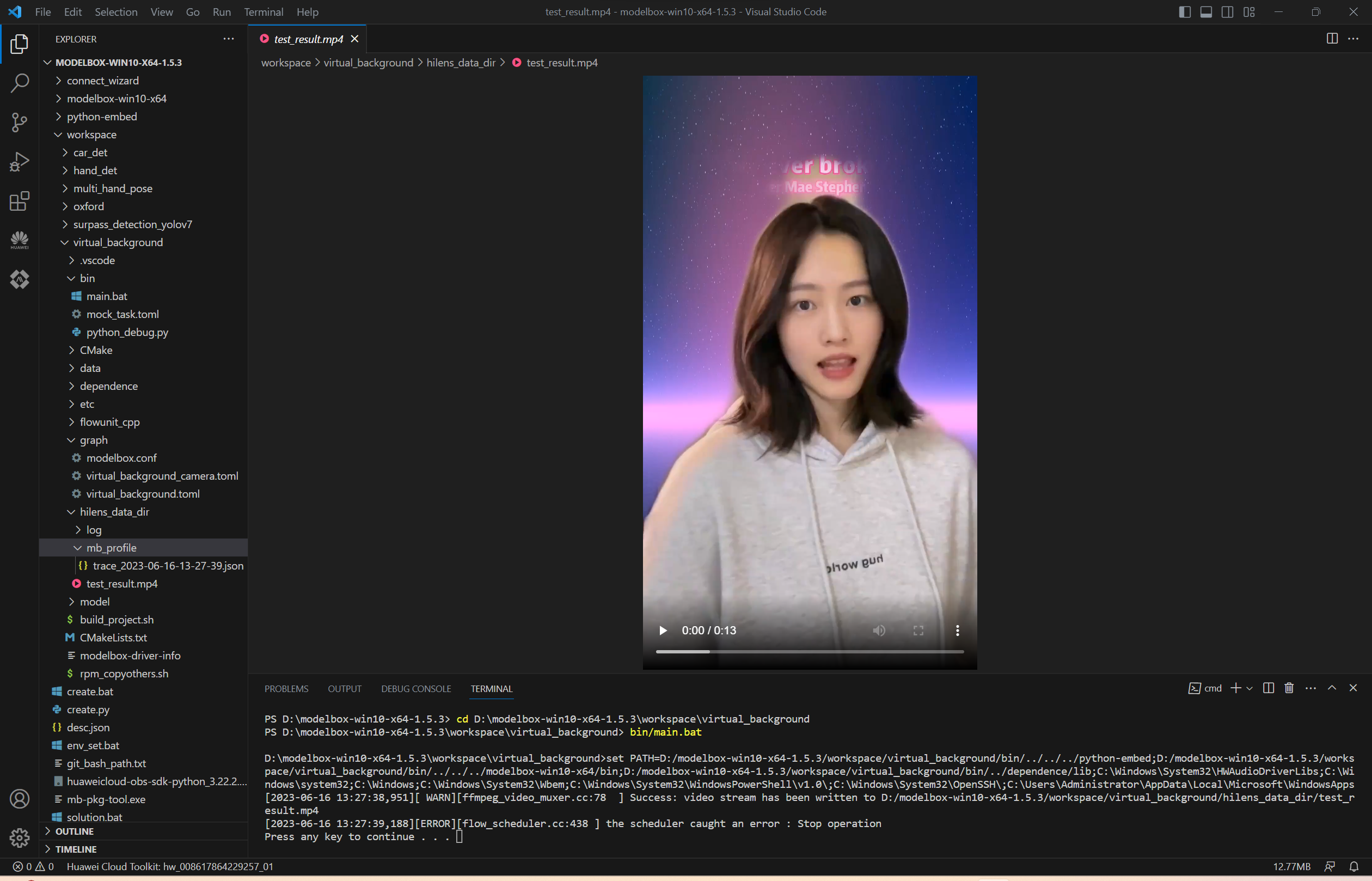Kill terminal with the trash icon
The width and height of the screenshot is (1372, 881).
[x=1289, y=688]
